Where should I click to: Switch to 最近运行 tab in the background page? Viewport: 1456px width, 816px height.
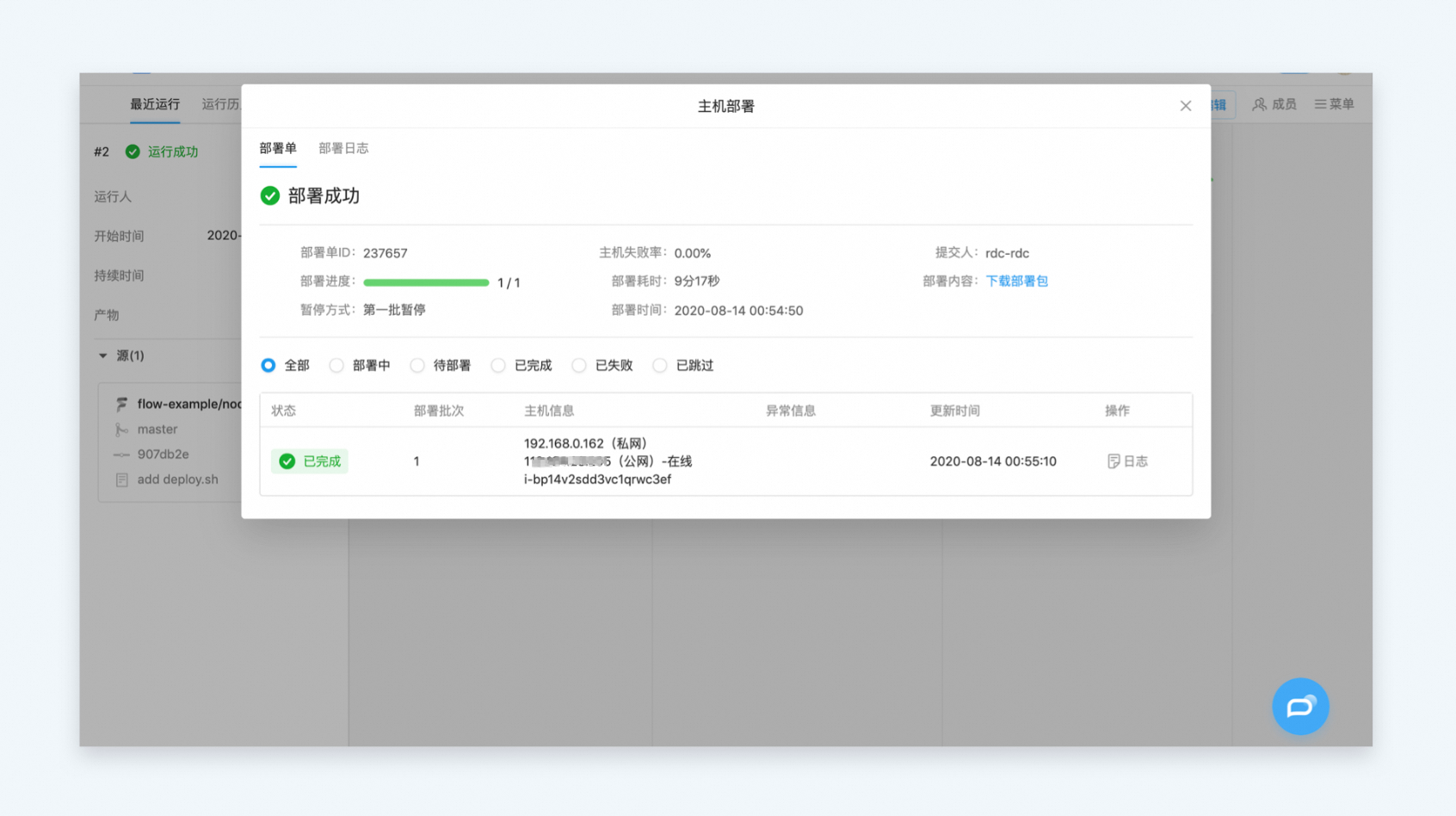click(155, 104)
